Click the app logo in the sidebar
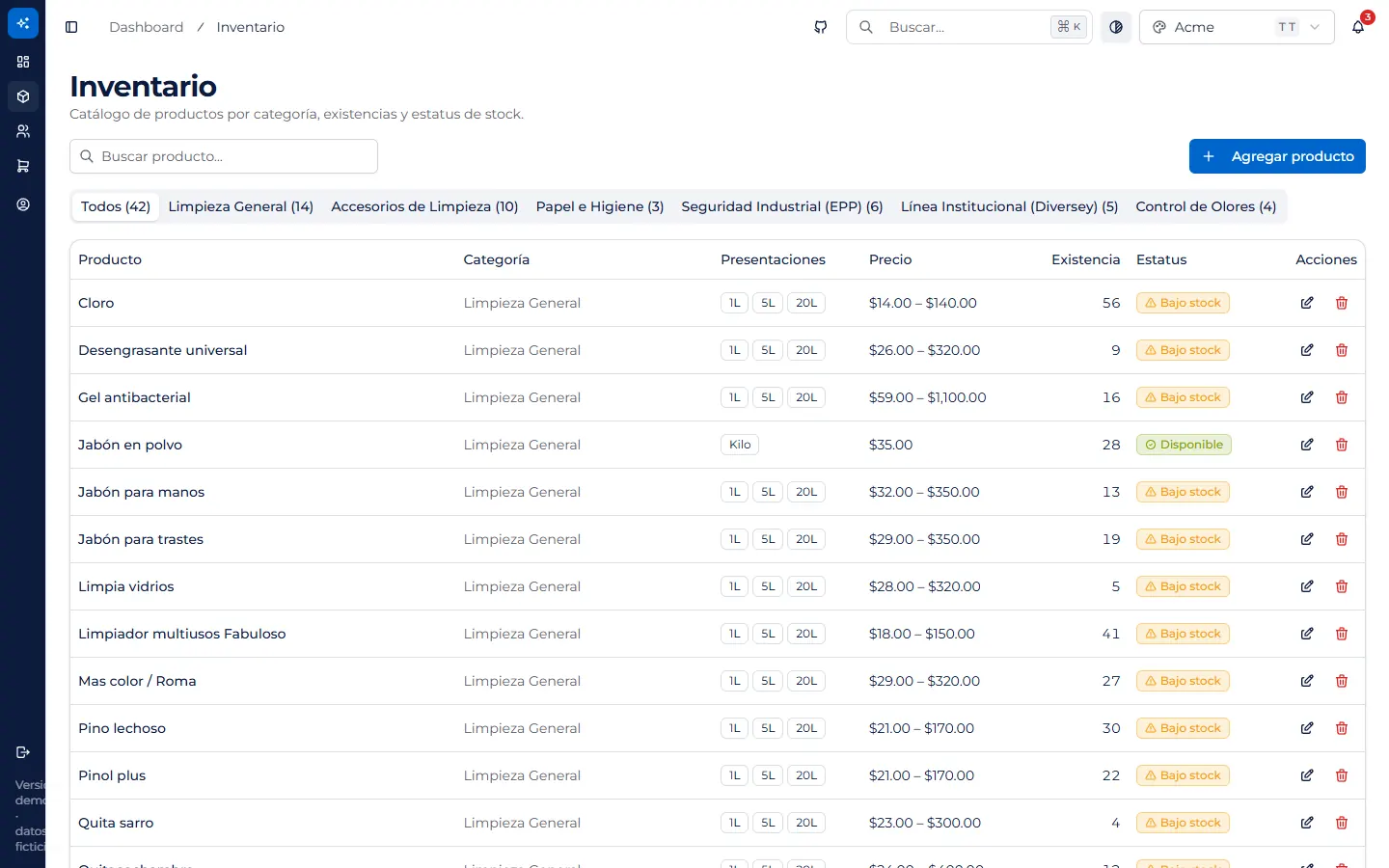Screen dimensions: 1389x868 [23, 23]
